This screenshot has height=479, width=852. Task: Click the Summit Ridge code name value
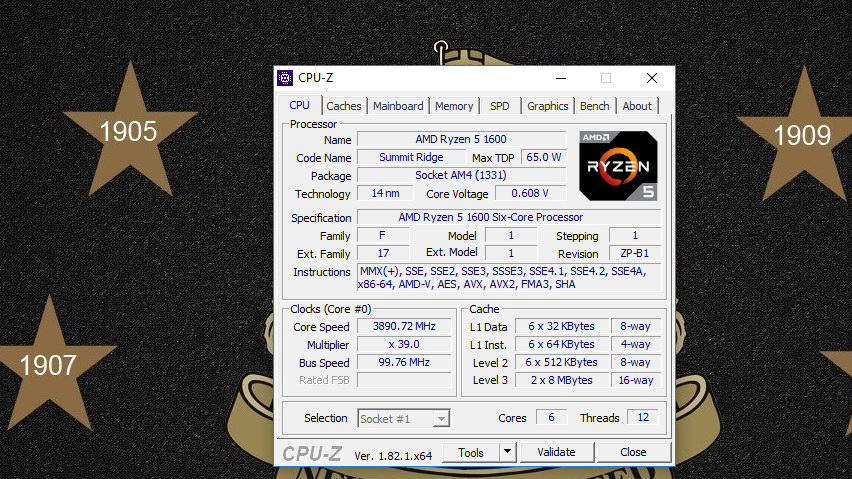[411, 157]
